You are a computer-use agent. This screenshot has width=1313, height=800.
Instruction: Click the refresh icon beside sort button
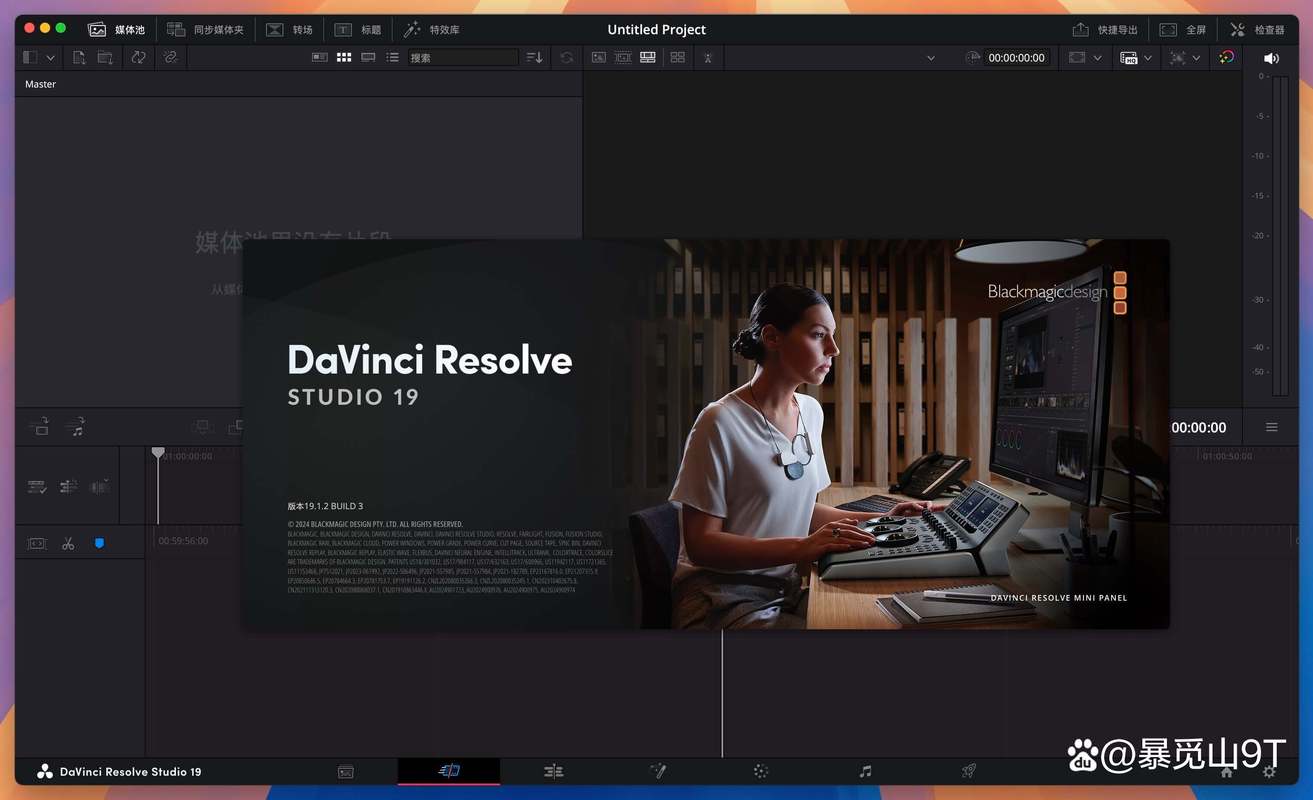pos(567,58)
